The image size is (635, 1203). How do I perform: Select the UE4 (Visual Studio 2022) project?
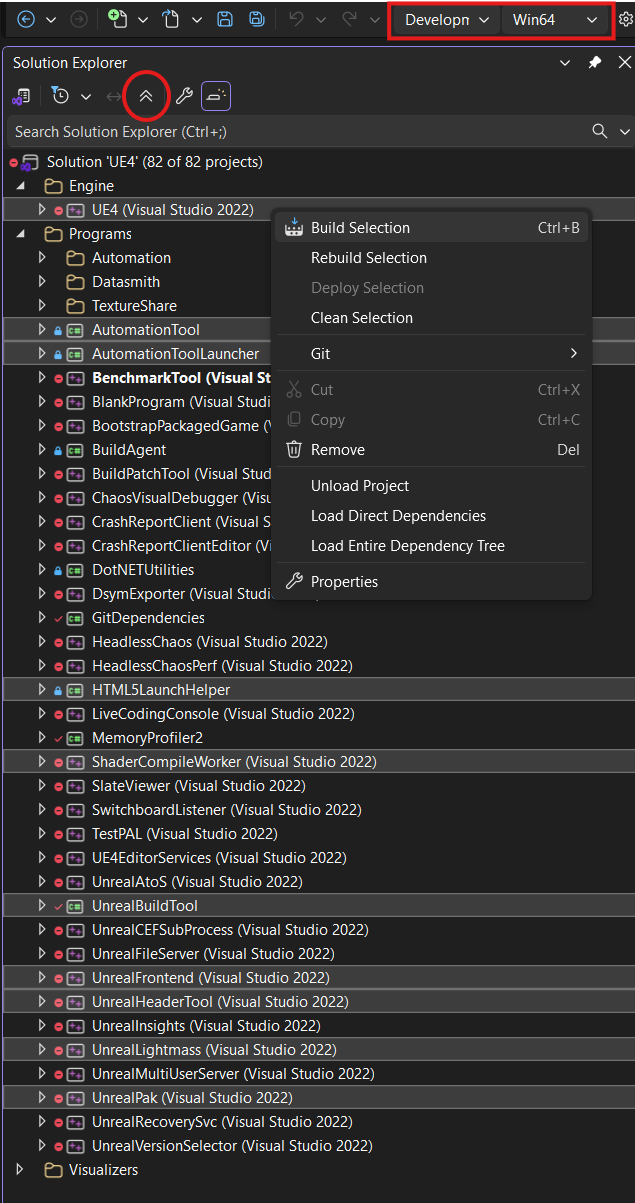(173, 210)
